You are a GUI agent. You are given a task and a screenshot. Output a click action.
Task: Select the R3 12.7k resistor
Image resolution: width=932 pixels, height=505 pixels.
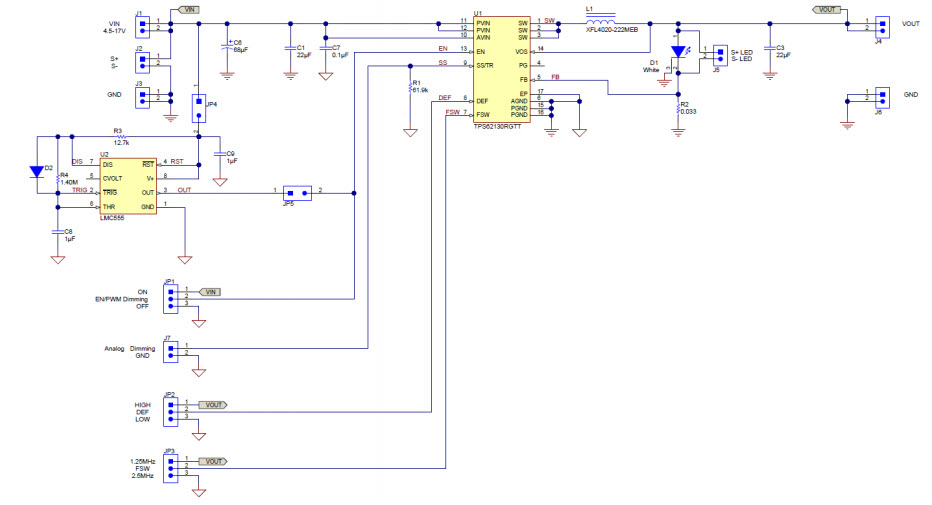coord(121,140)
